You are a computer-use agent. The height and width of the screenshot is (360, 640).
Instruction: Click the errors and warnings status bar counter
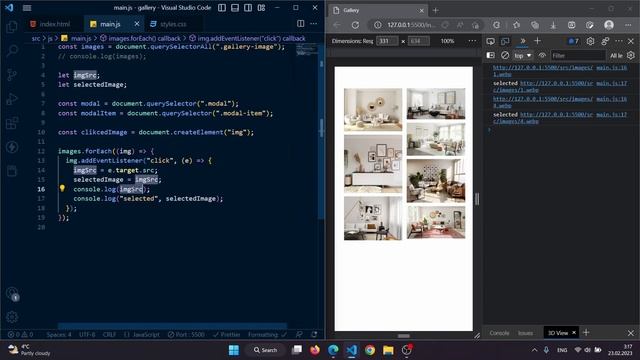[x=20, y=334]
